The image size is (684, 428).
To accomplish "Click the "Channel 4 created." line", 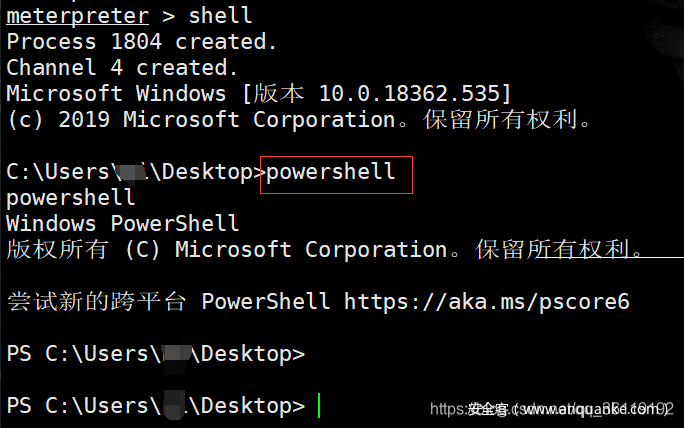I will pyautogui.click(x=122, y=68).
